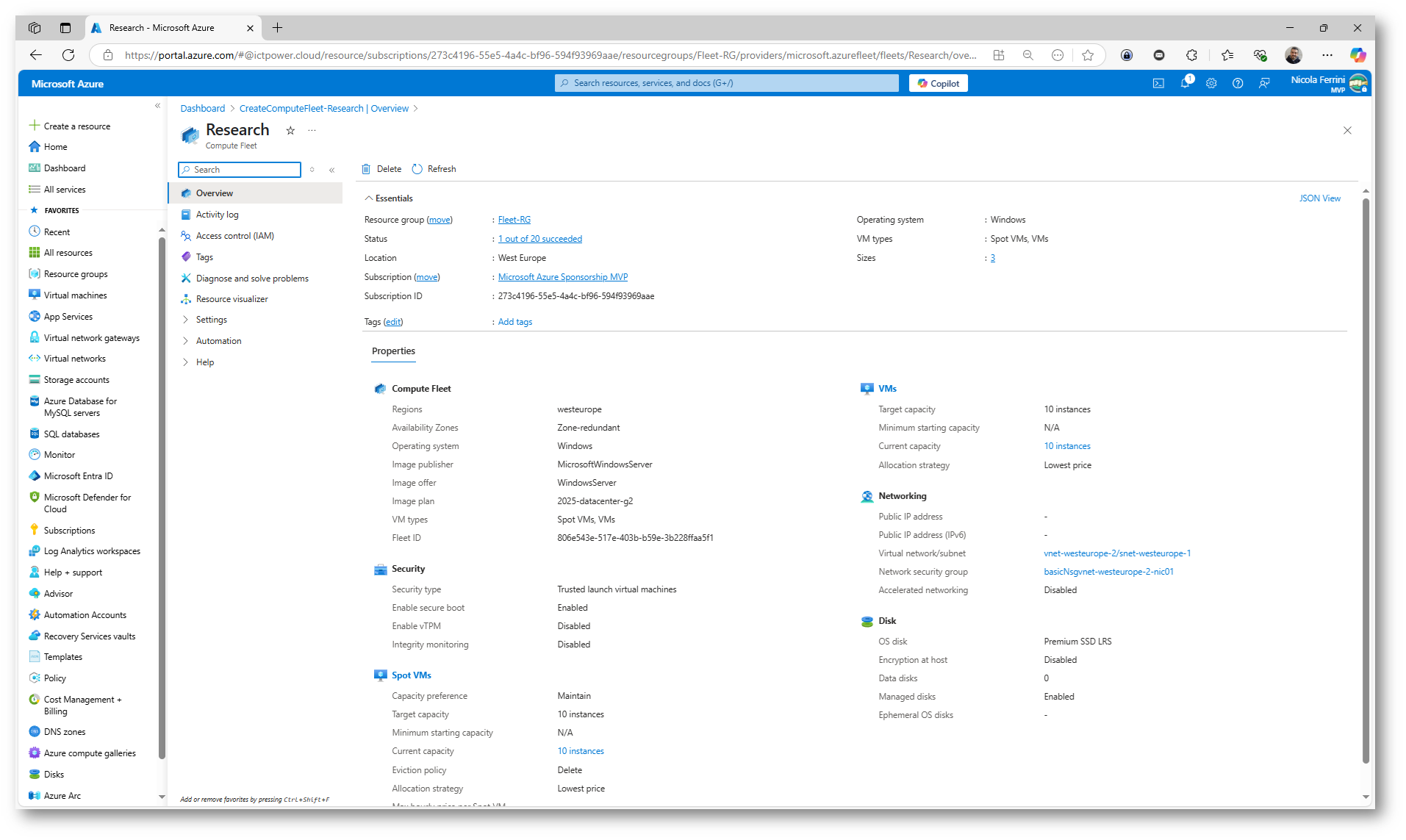Refresh the overview page
The image size is (1406, 840).
click(x=434, y=169)
